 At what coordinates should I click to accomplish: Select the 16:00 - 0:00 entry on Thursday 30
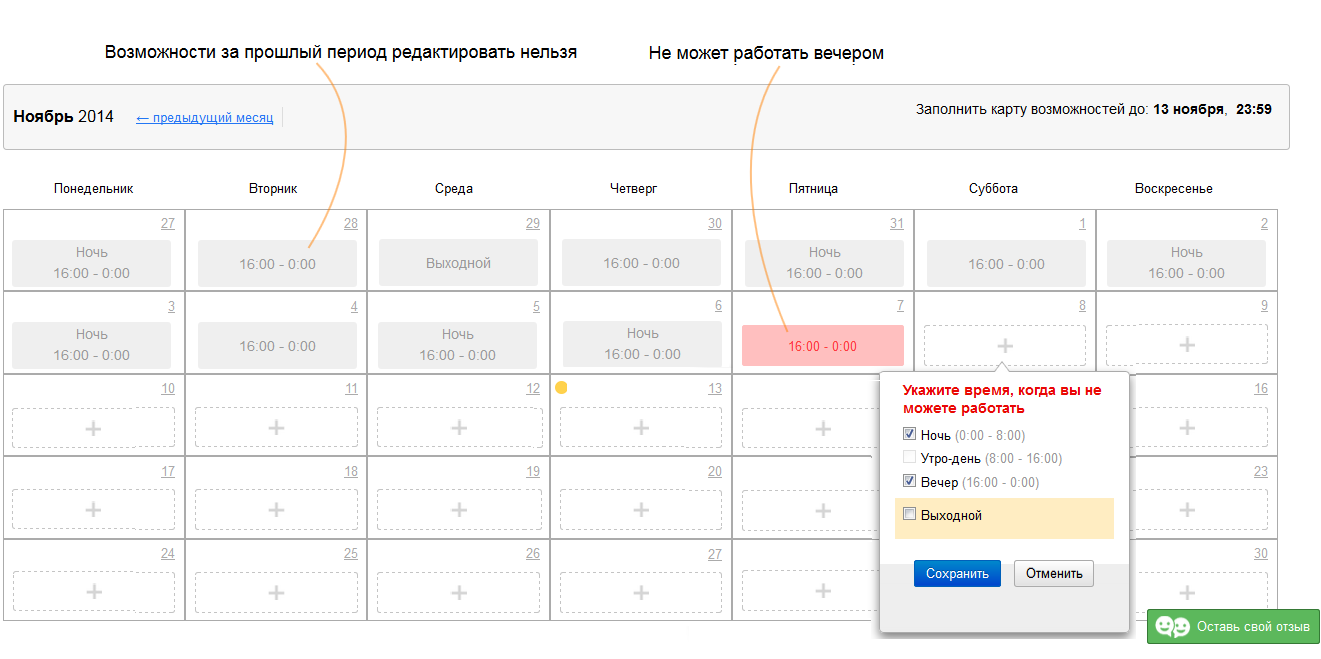pos(641,264)
